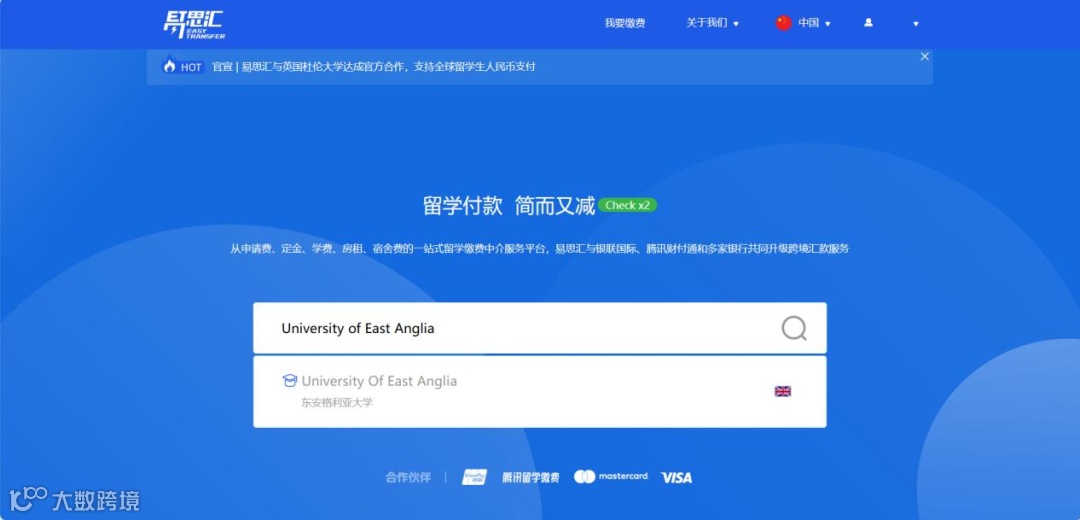
Task: Click the user account icon
Action: click(x=869, y=23)
